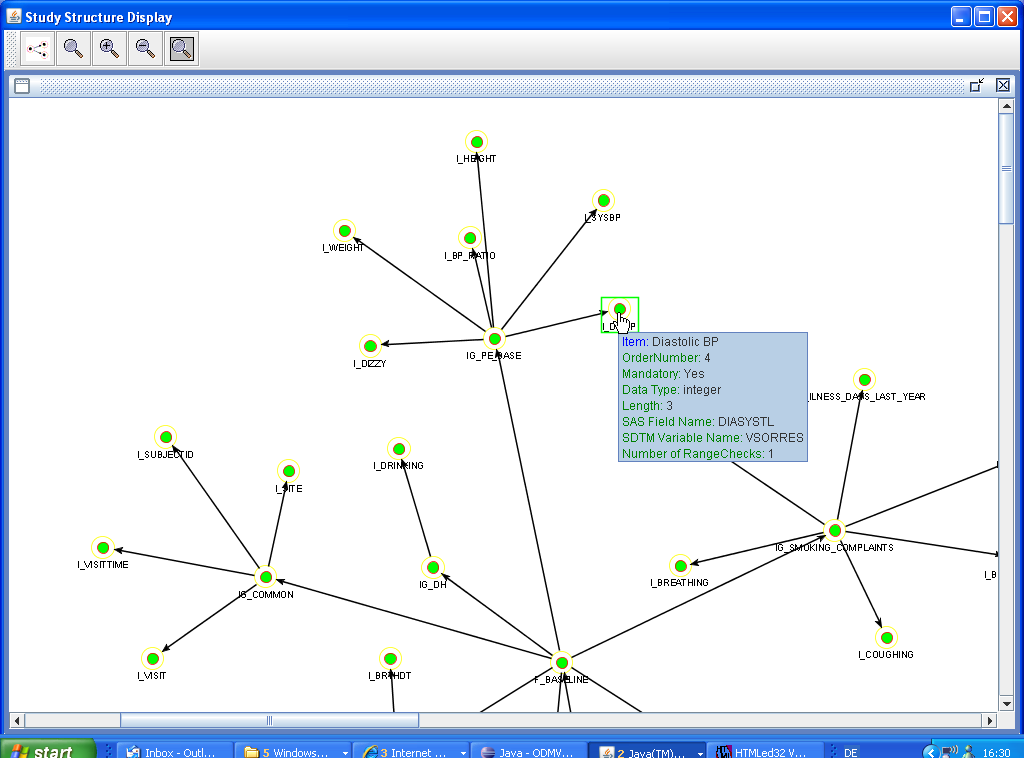Open the internal frame system menu icon

(x=21, y=86)
